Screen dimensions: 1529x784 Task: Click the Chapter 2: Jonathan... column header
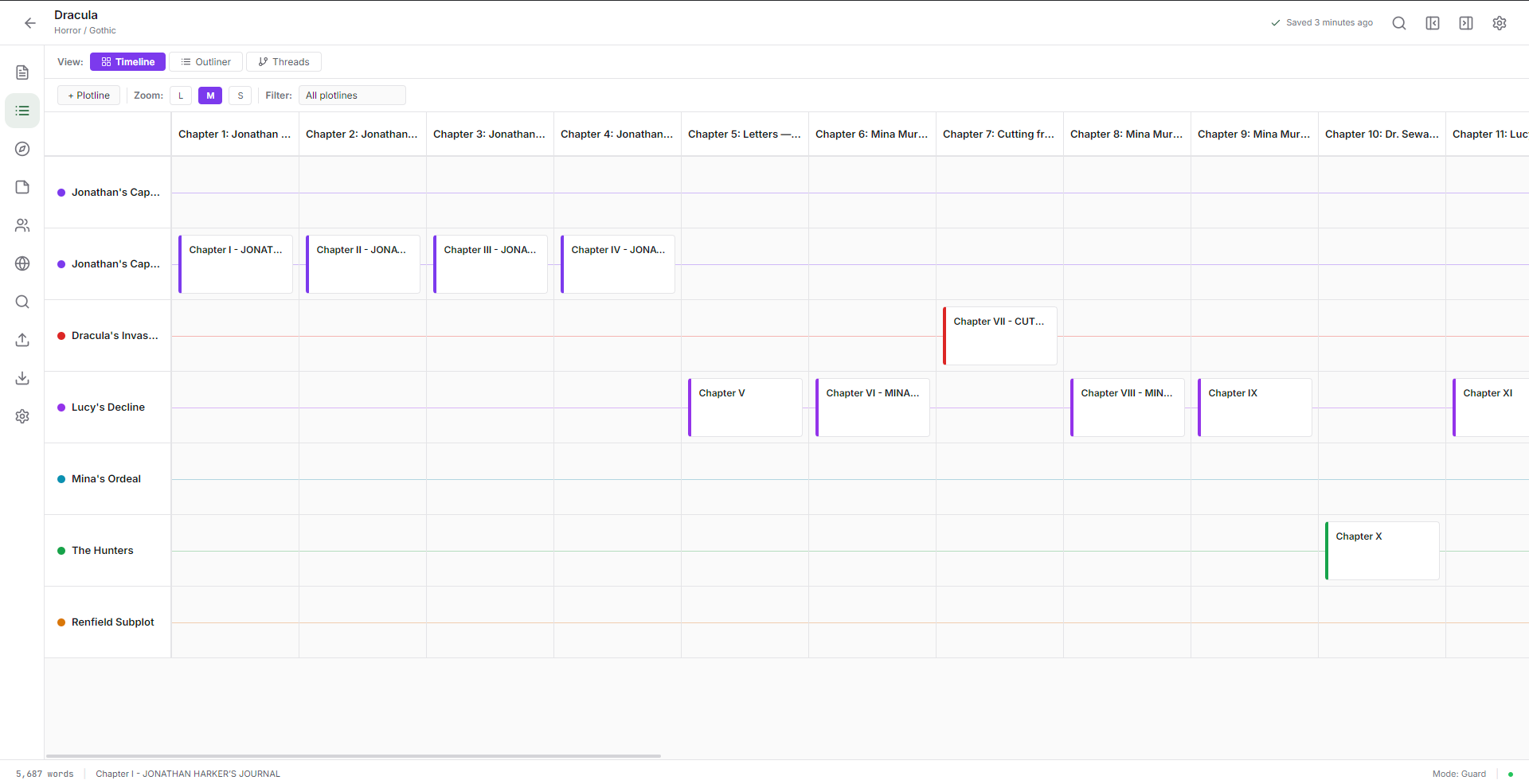[x=363, y=135]
